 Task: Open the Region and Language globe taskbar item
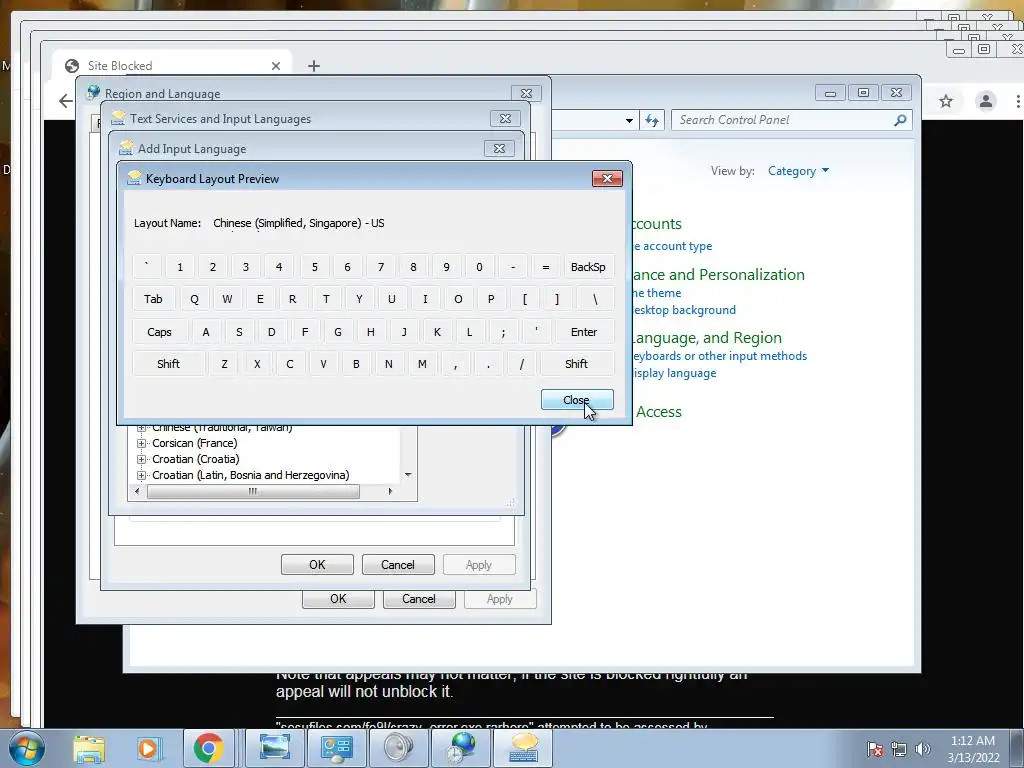(461, 748)
